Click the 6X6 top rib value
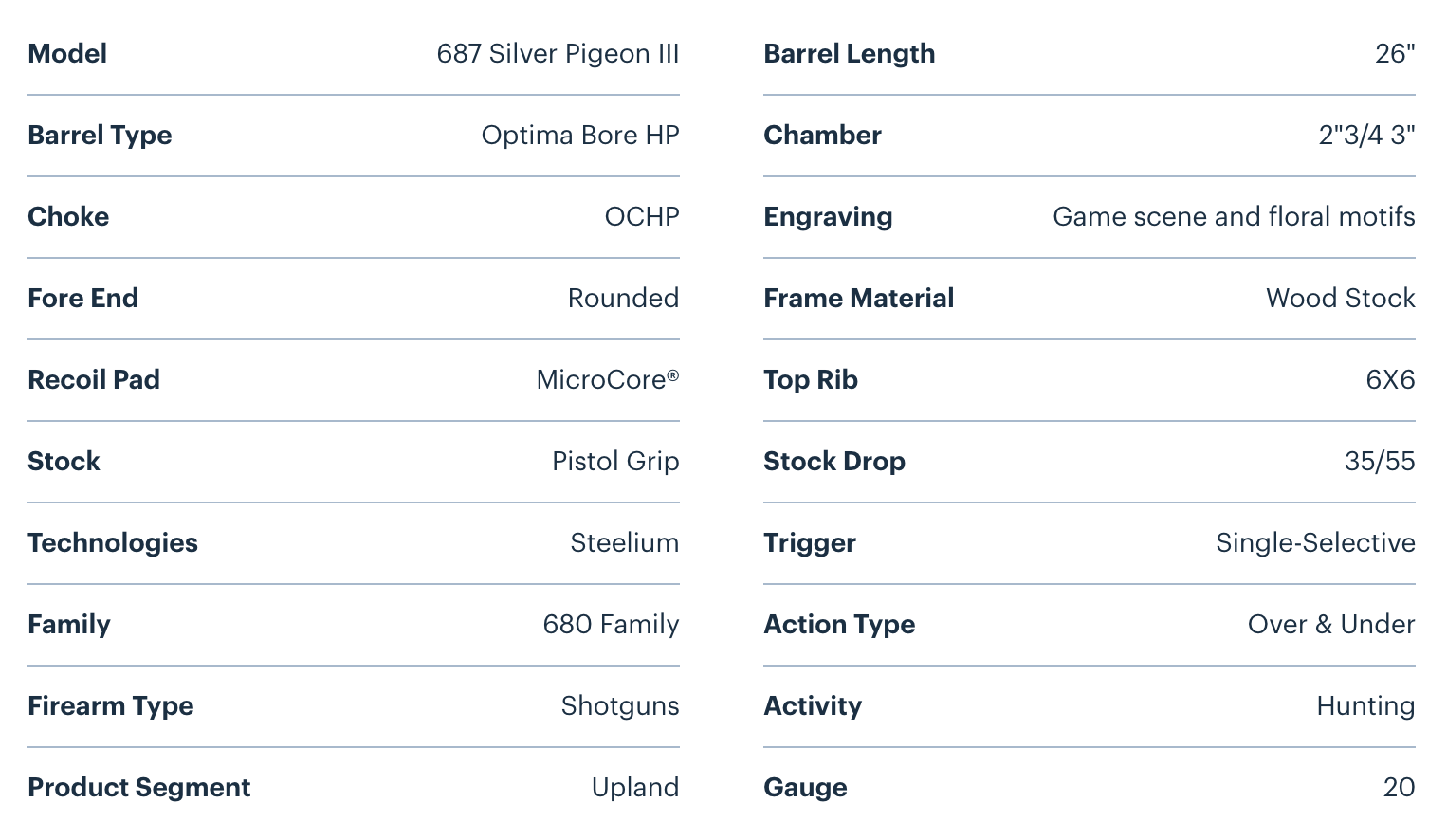 click(x=1390, y=380)
